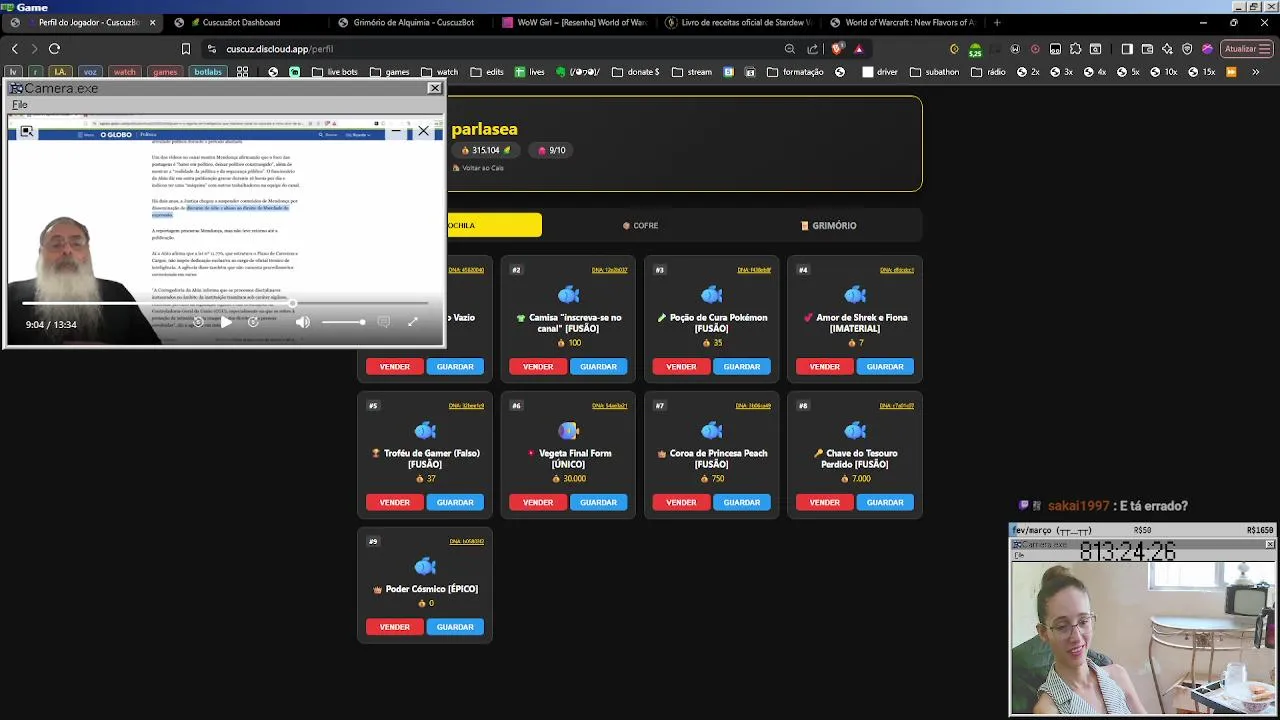Click the Troféu de Gamer fish icon

(x=425, y=431)
